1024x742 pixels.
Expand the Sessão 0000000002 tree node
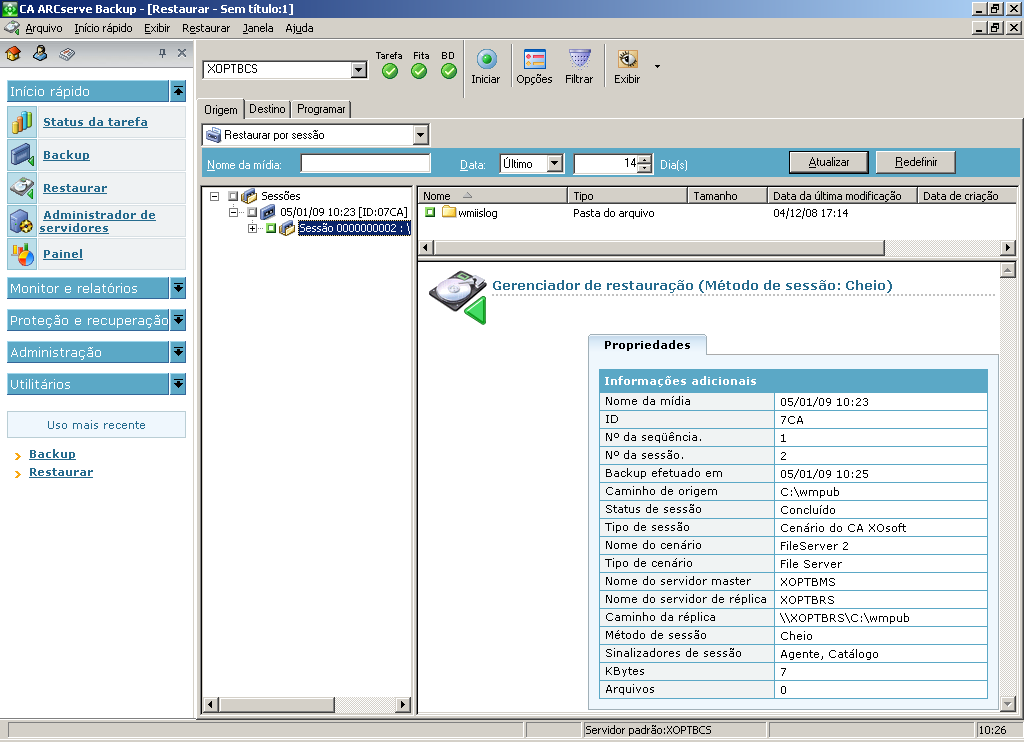253,228
